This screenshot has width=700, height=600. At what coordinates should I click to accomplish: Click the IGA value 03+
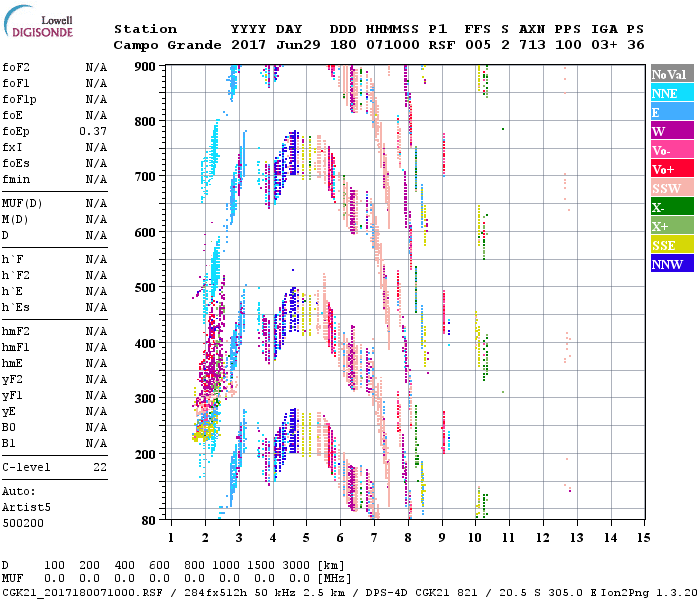[604, 45]
